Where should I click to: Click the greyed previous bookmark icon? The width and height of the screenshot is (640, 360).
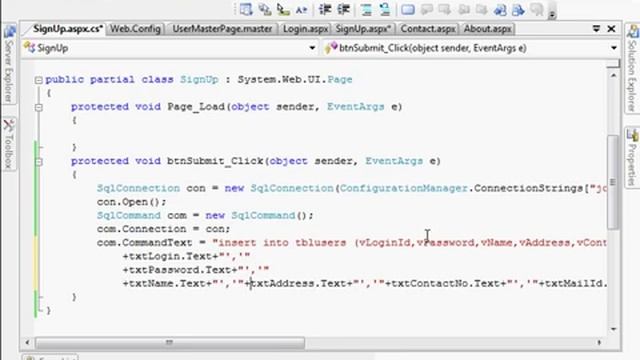click(x=427, y=9)
